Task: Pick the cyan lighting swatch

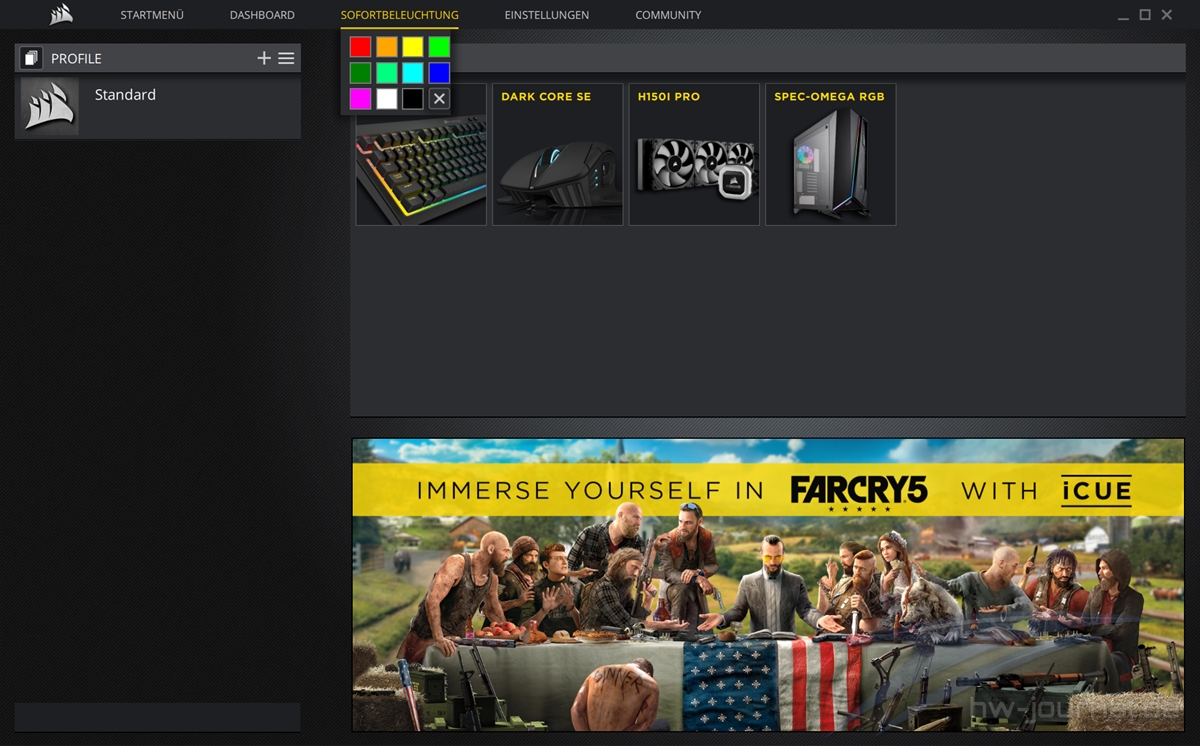Action: point(413,72)
